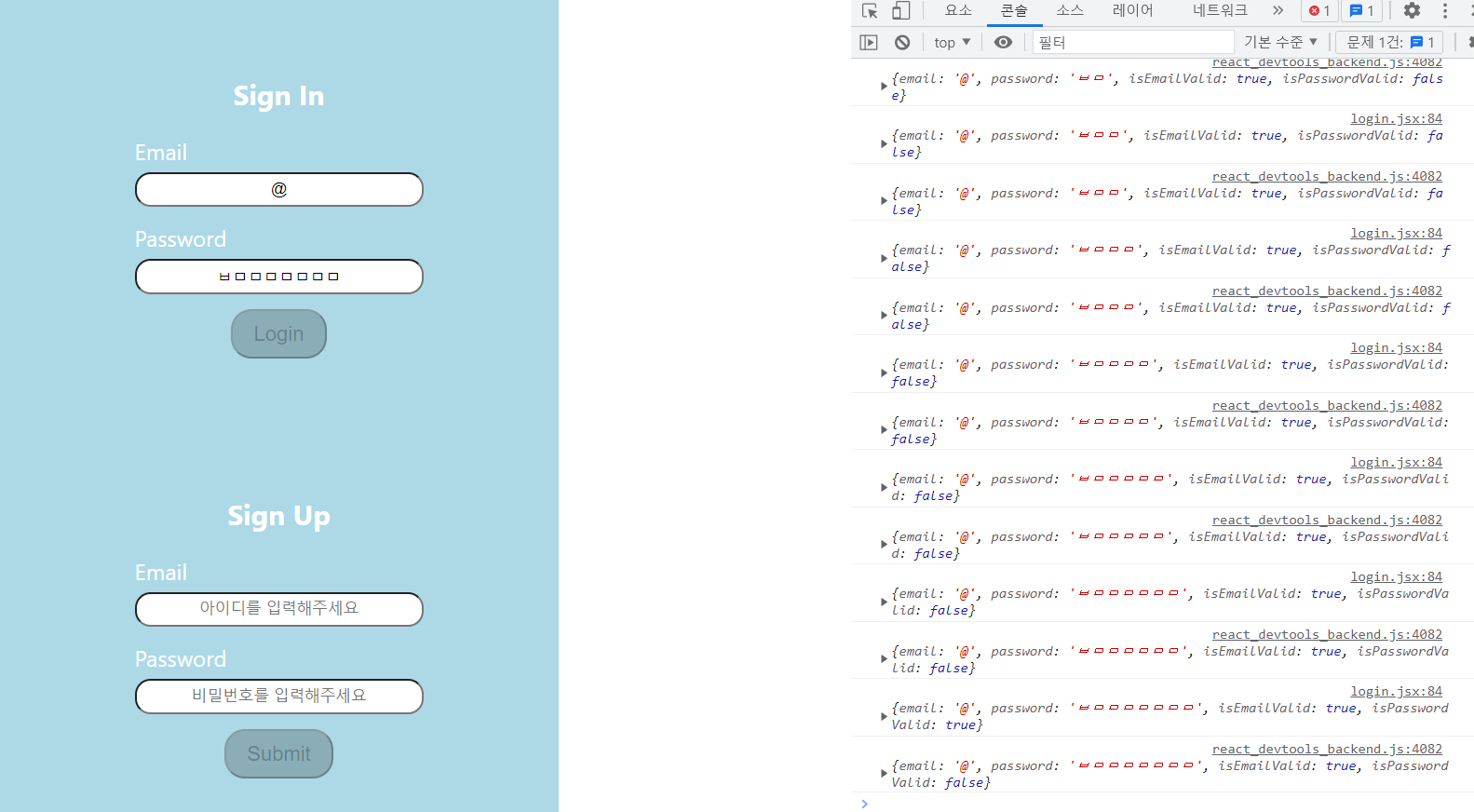Viewport: 1474px width, 812px height.
Task: Click the 문제 1건 issues button
Action: click(x=1389, y=42)
